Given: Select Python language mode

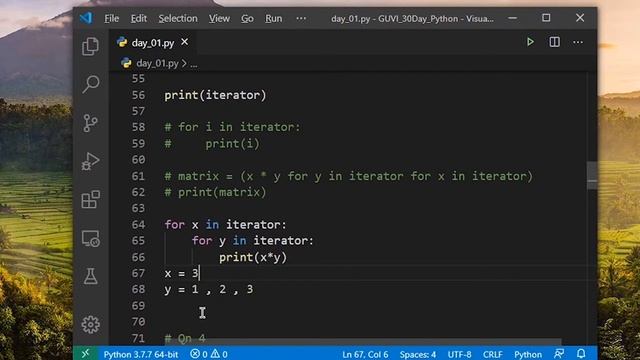Looking at the screenshot, I should pyautogui.click(x=528, y=354).
